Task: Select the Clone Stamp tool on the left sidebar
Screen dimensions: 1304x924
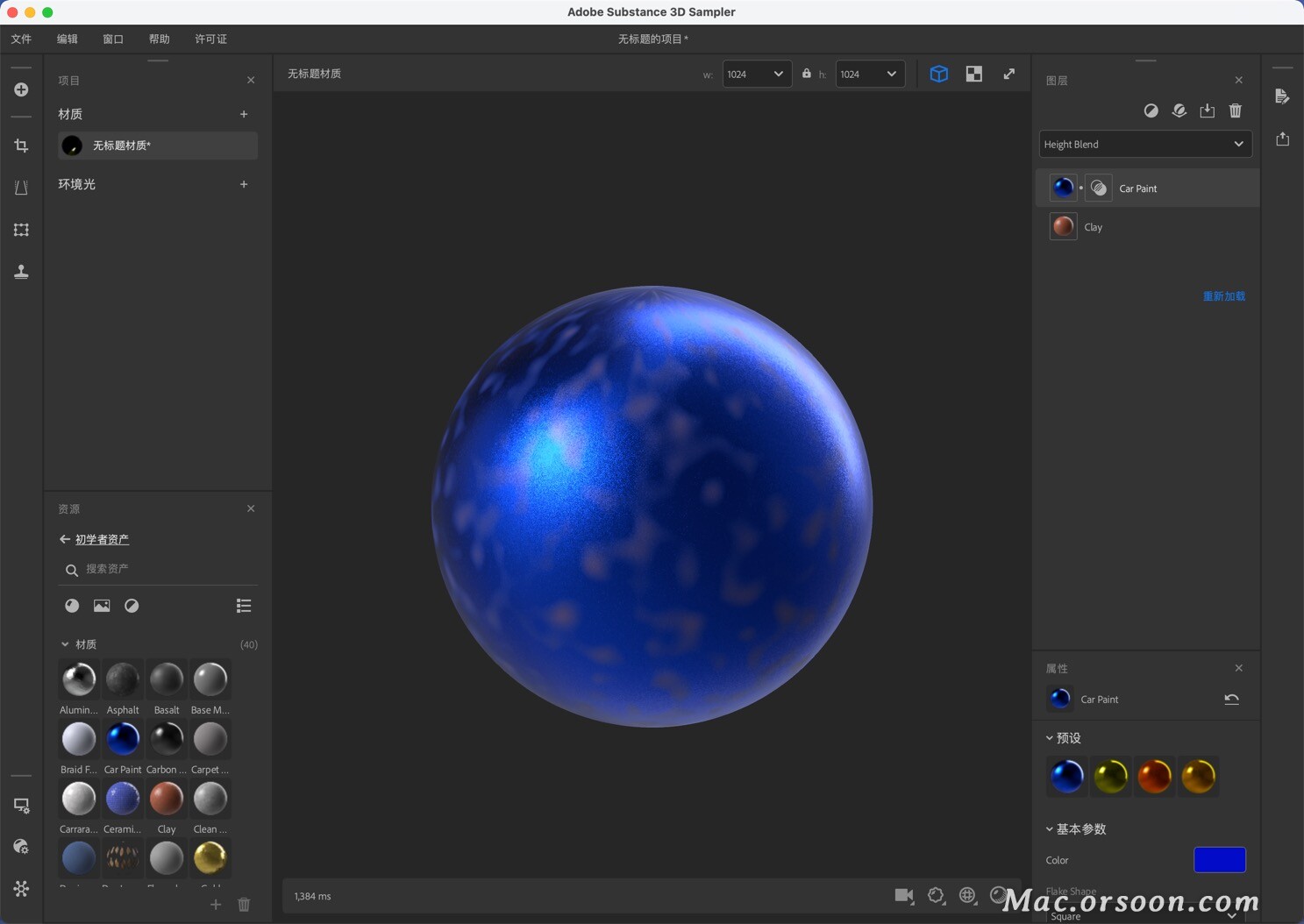Action: pyautogui.click(x=20, y=272)
